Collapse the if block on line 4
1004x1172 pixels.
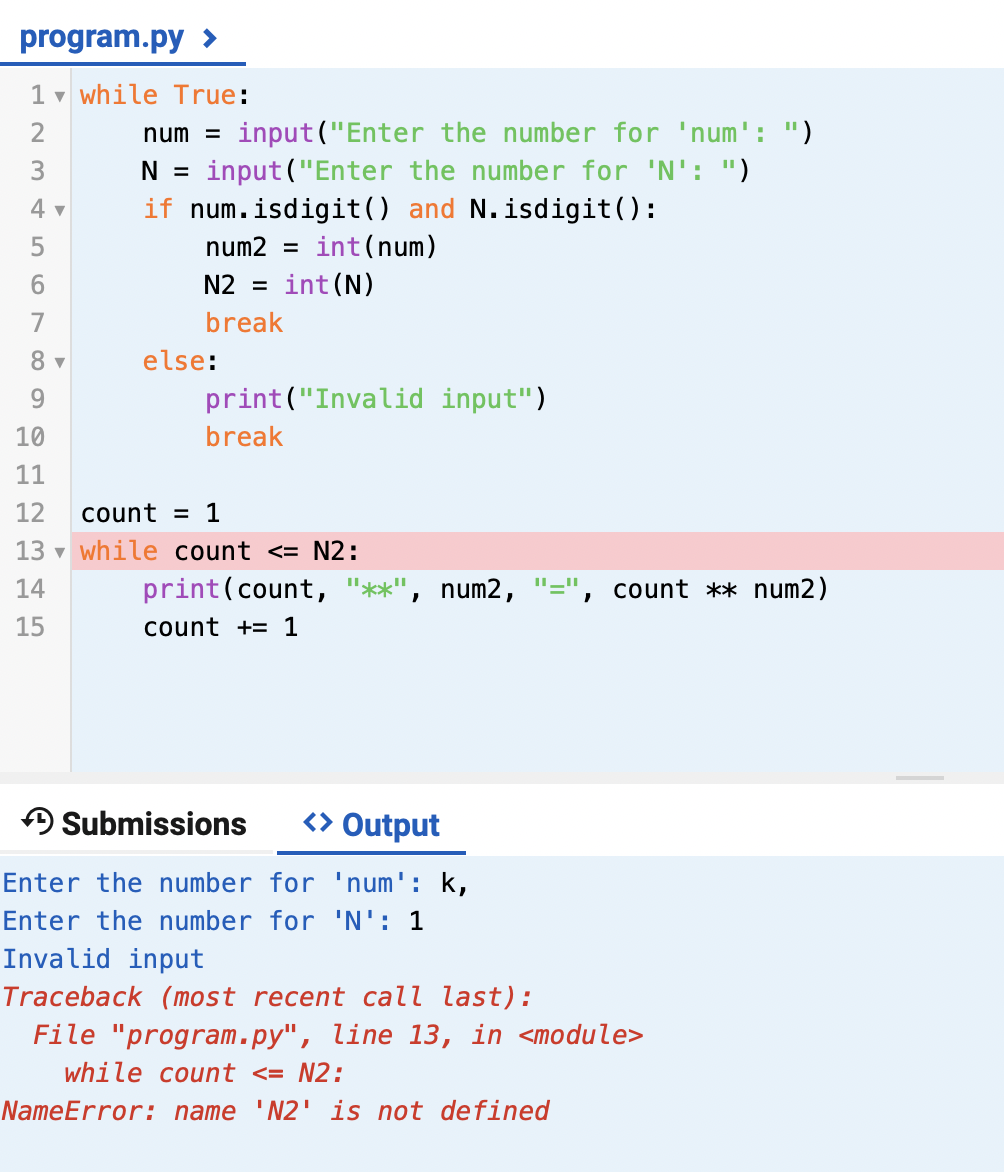(x=58, y=209)
